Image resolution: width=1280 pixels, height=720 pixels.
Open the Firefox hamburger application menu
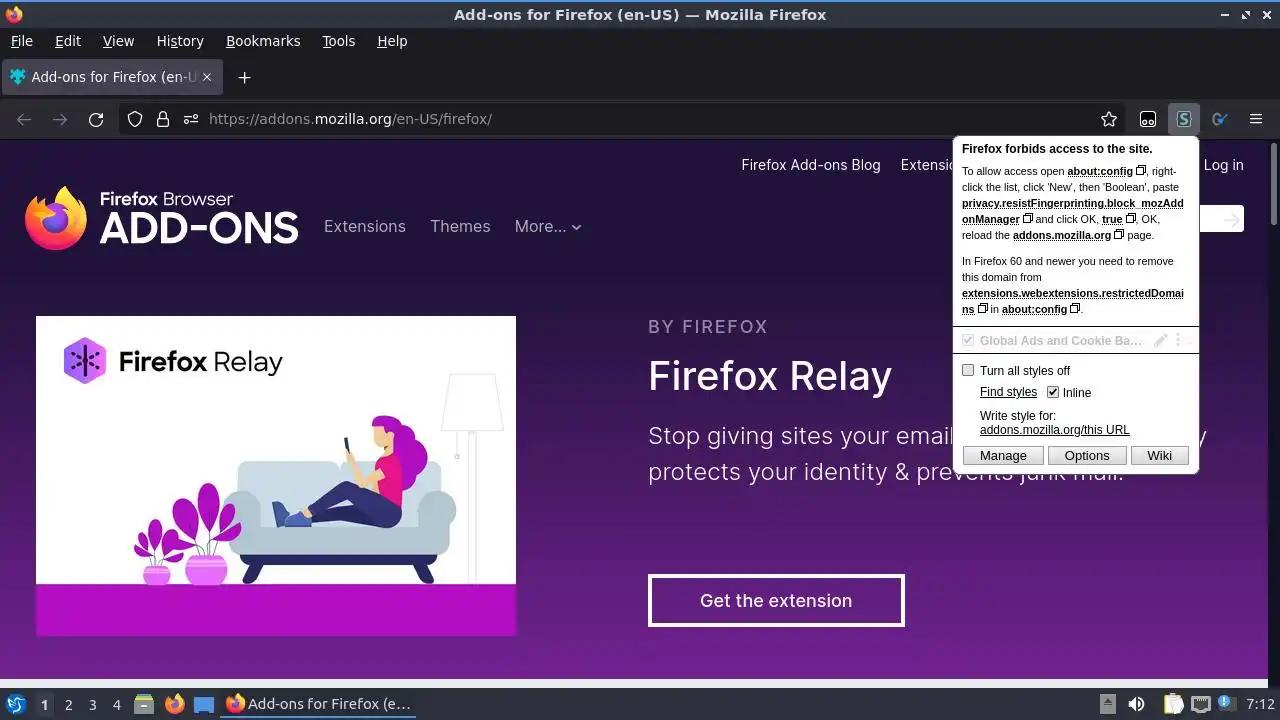[1256, 119]
